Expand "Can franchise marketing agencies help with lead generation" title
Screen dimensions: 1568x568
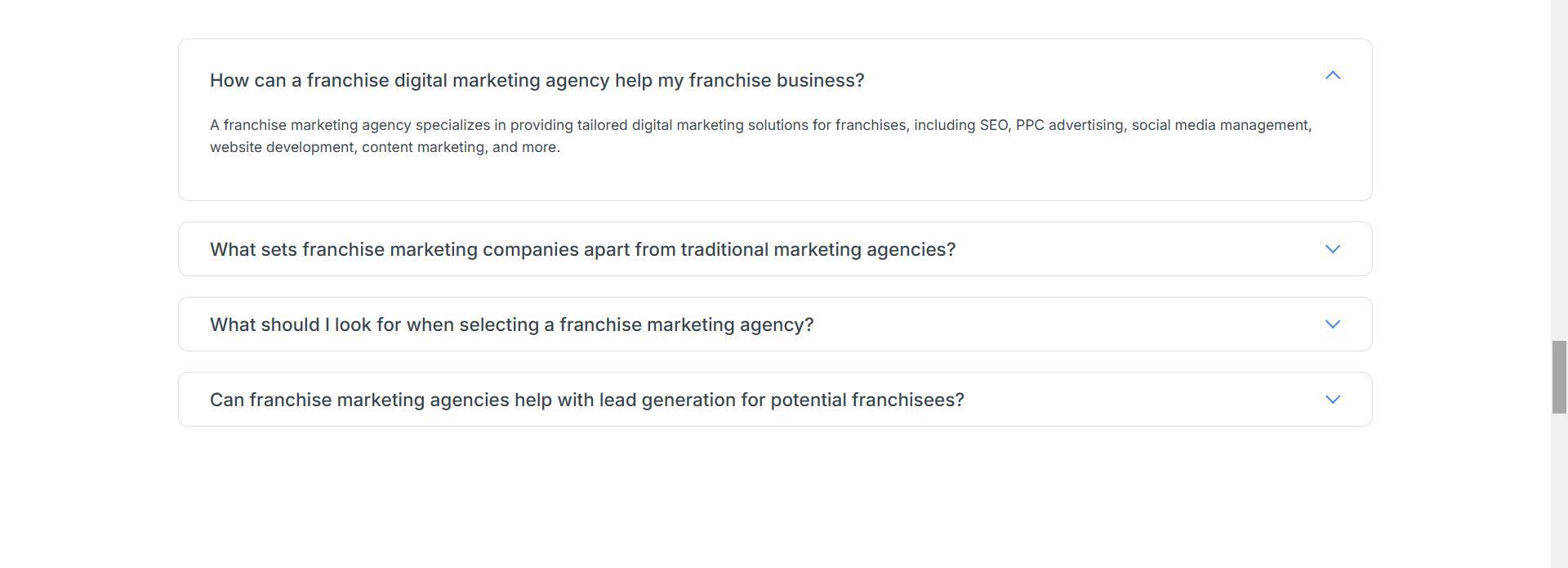(x=586, y=400)
